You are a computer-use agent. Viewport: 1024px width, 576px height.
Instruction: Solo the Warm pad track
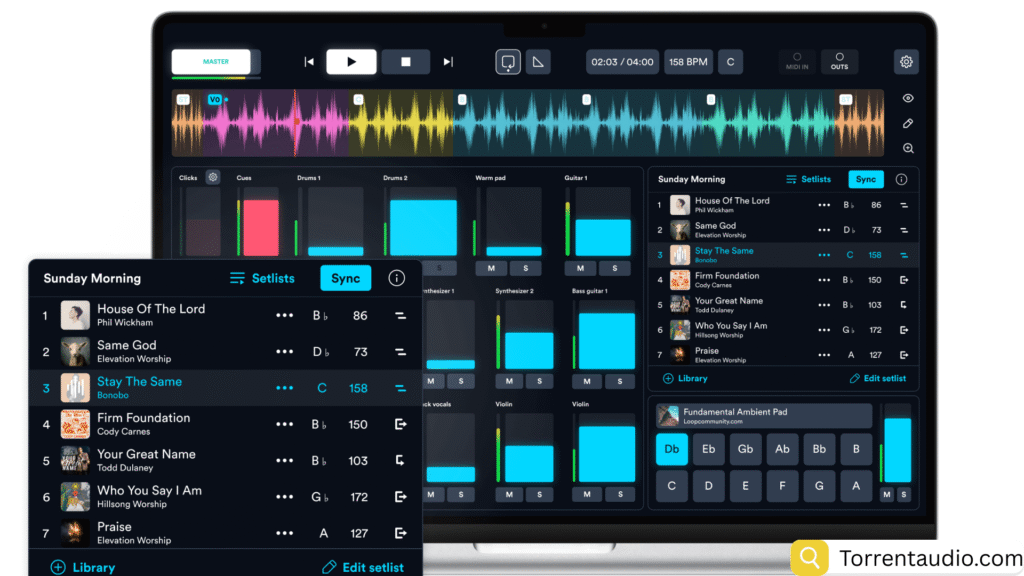click(x=526, y=268)
